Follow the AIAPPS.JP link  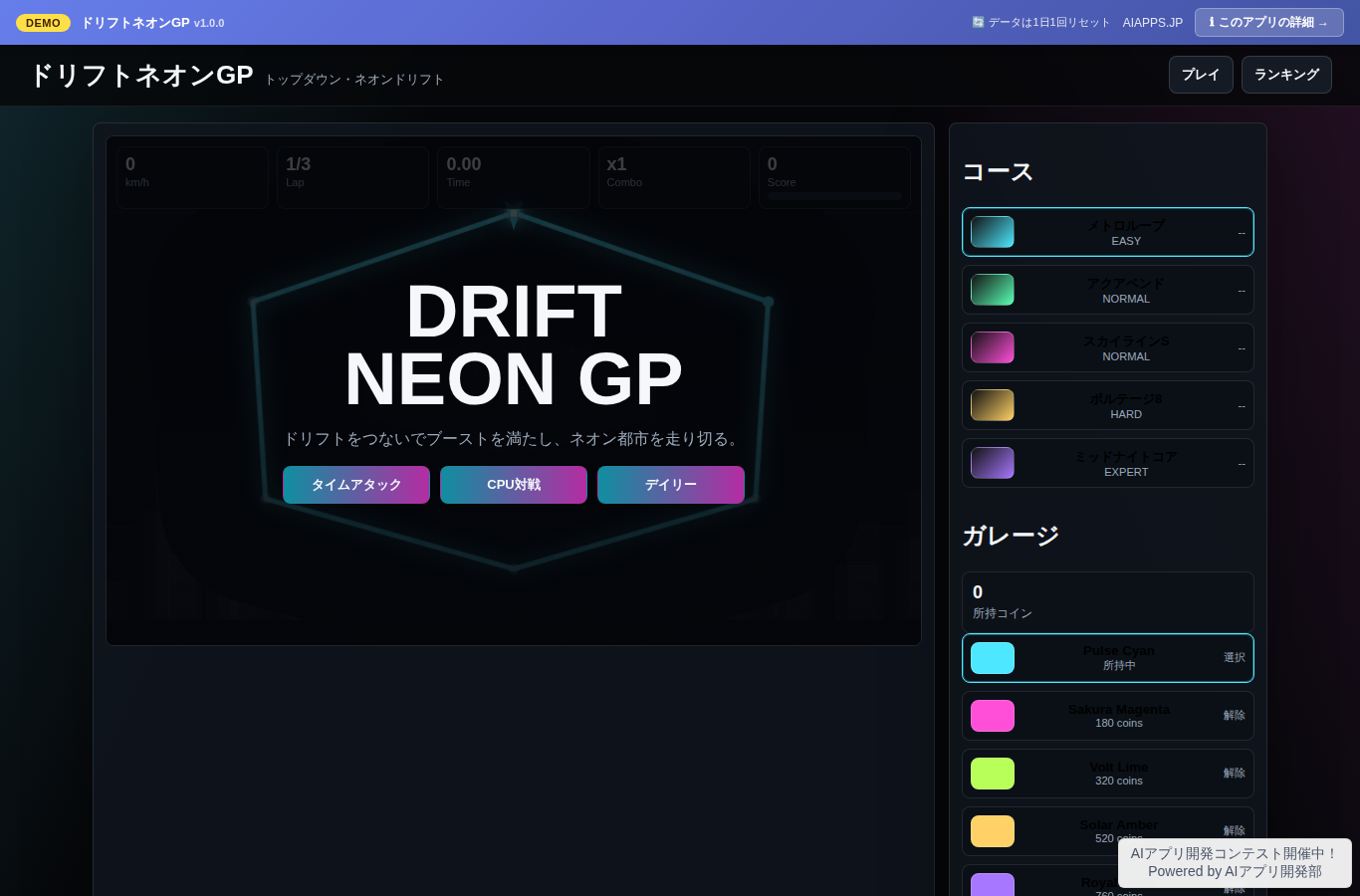click(x=1153, y=22)
